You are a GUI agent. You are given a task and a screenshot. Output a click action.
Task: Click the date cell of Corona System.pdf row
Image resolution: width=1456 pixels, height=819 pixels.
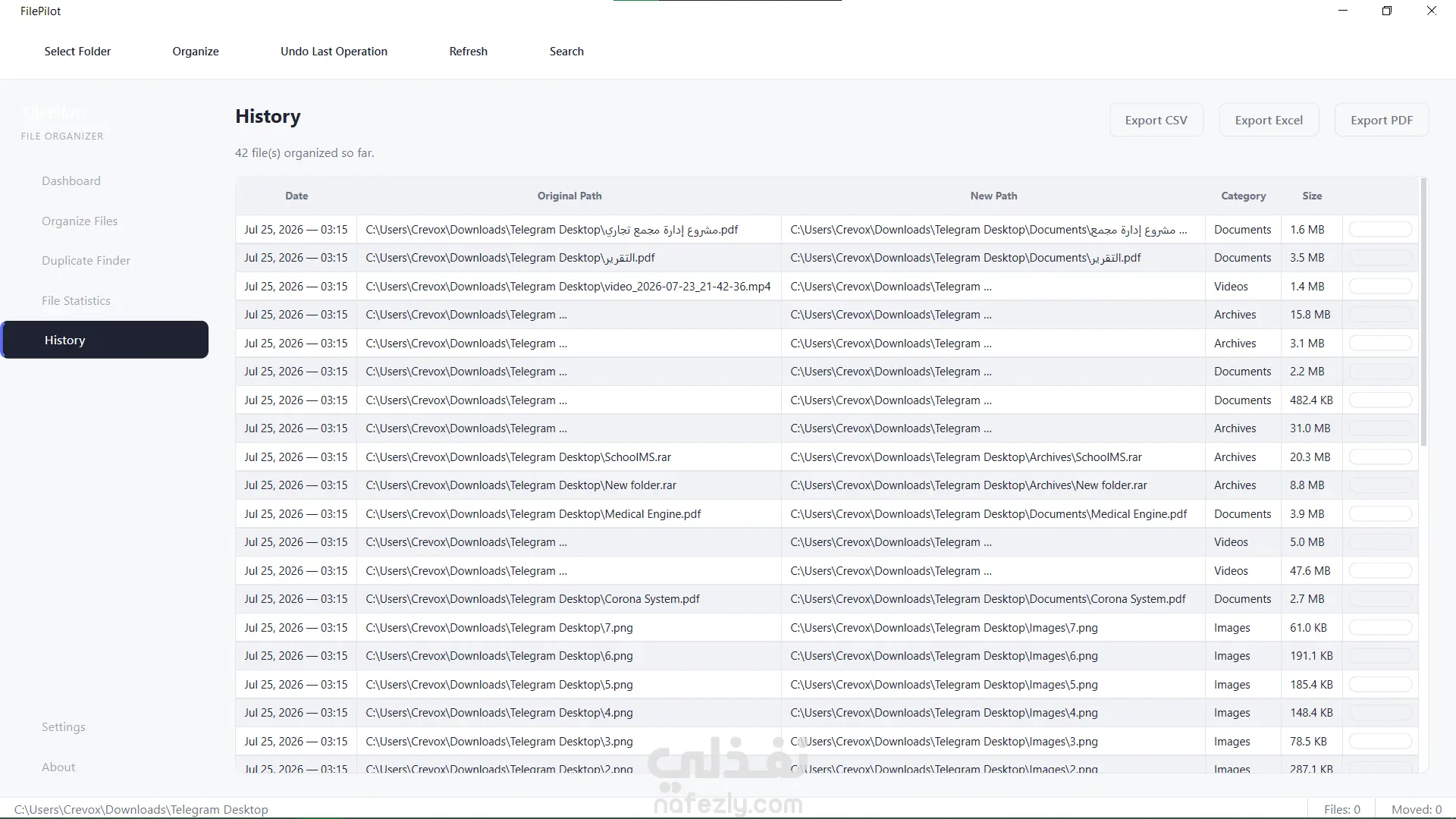tap(296, 599)
